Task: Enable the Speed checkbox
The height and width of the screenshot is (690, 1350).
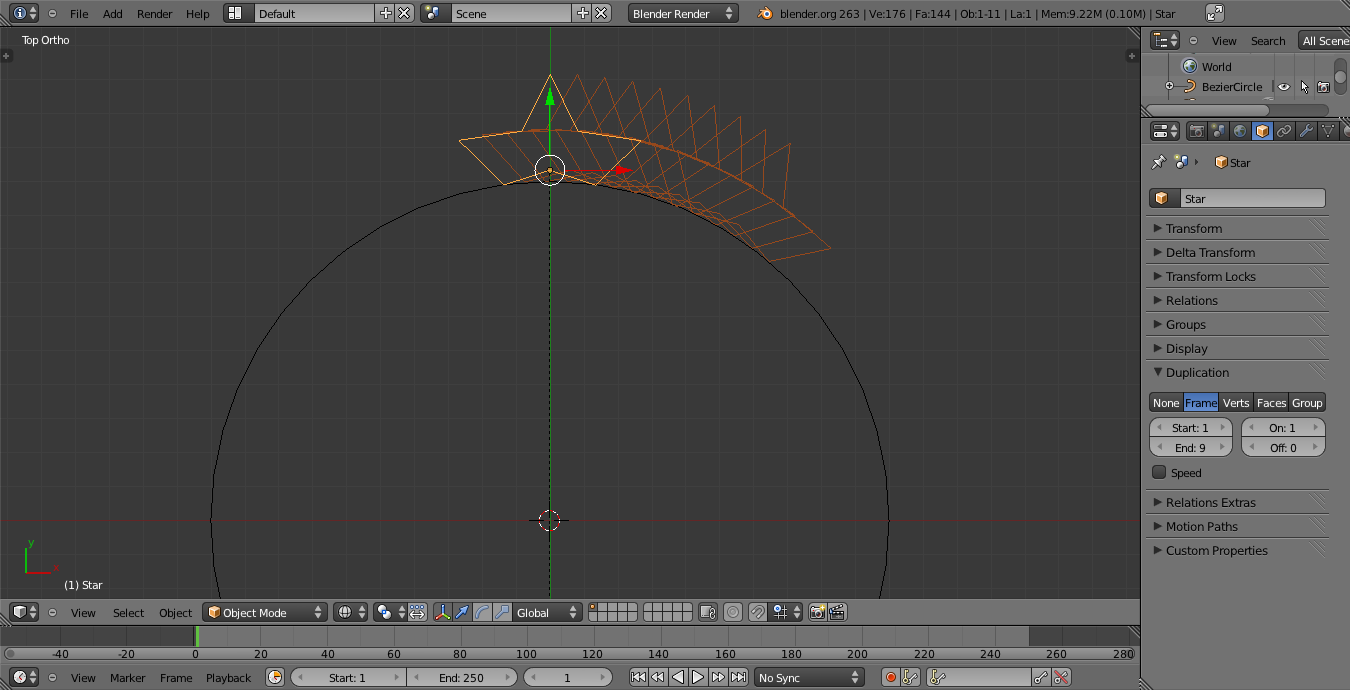Action: click(1159, 472)
